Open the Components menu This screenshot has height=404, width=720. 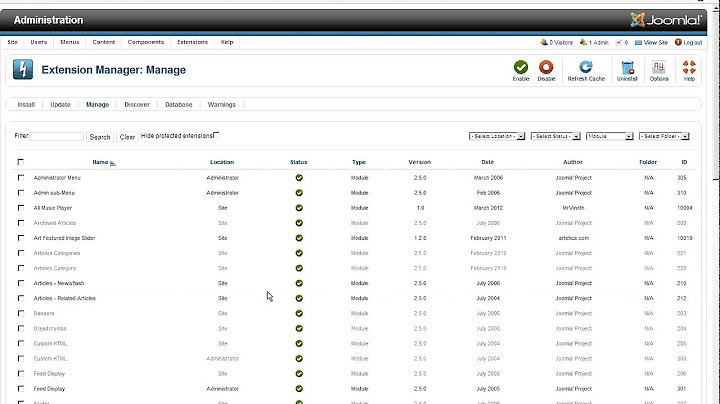point(146,42)
